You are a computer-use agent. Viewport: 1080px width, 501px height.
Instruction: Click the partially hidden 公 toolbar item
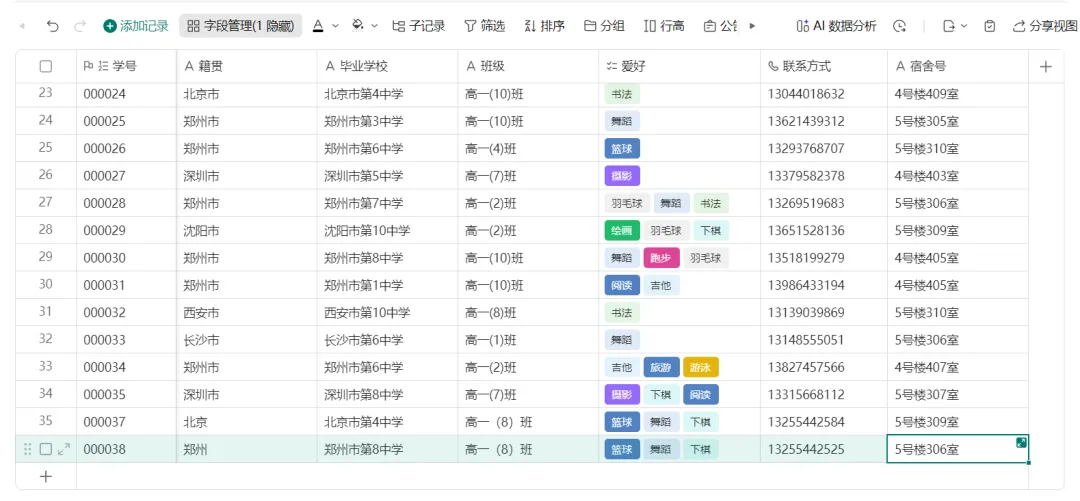(x=720, y=26)
